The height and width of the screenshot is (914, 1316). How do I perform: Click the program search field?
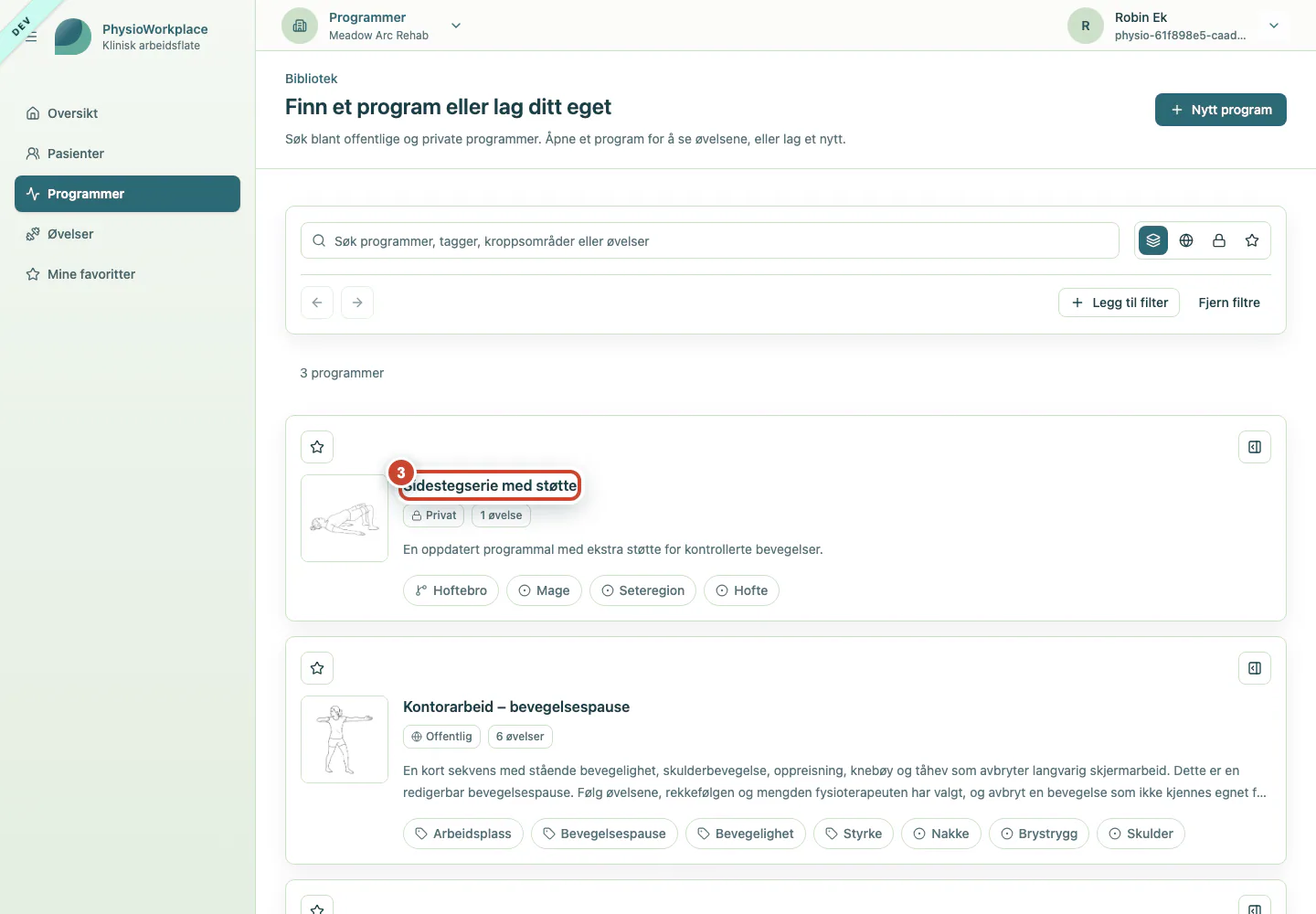click(x=710, y=240)
